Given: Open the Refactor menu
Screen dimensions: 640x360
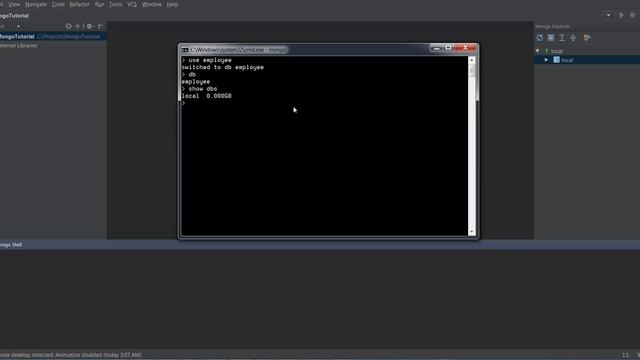Looking at the screenshot, I should pyautogui.click(x=80, y=4).
